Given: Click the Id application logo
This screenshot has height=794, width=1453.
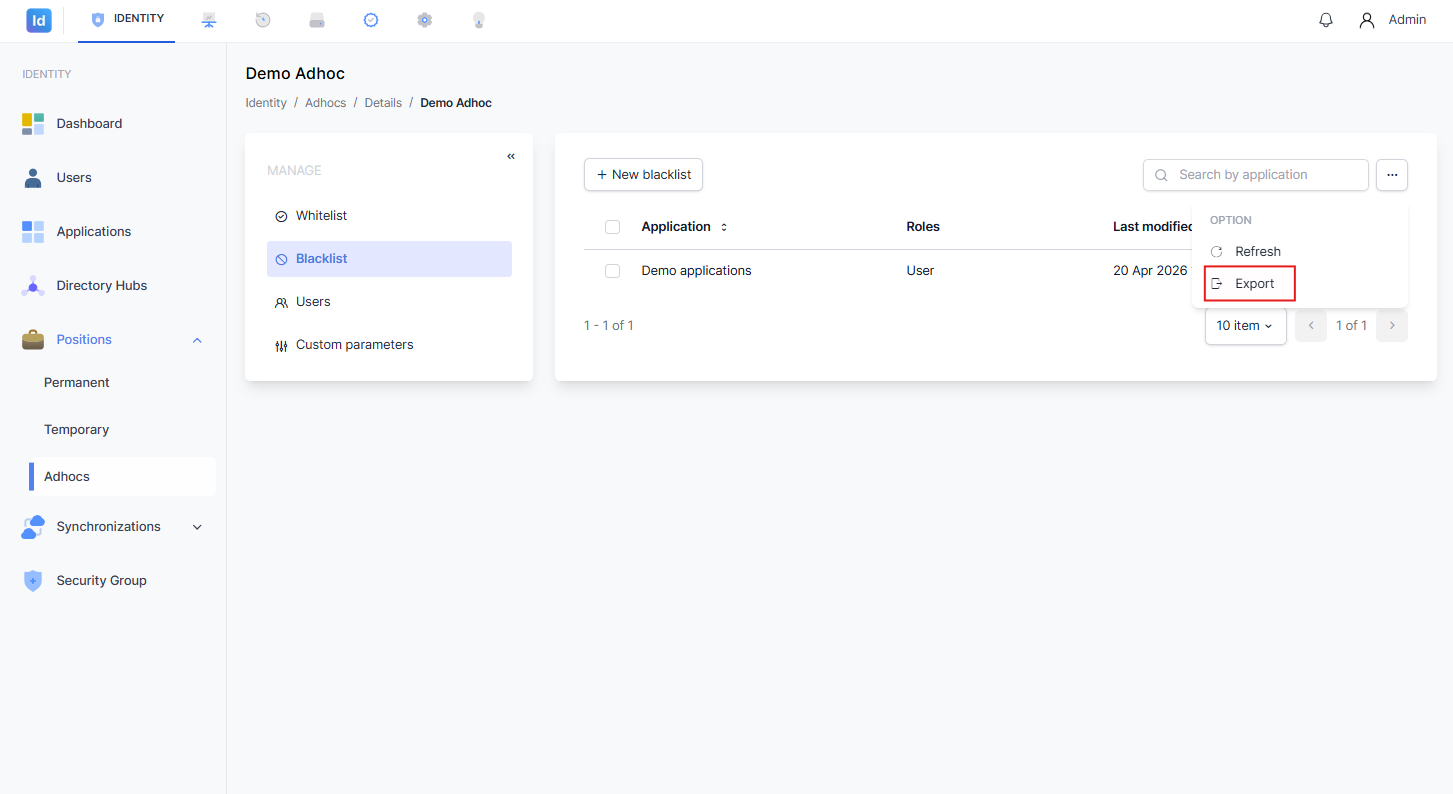Looking at the screenshot, I should tap(39, 20).
